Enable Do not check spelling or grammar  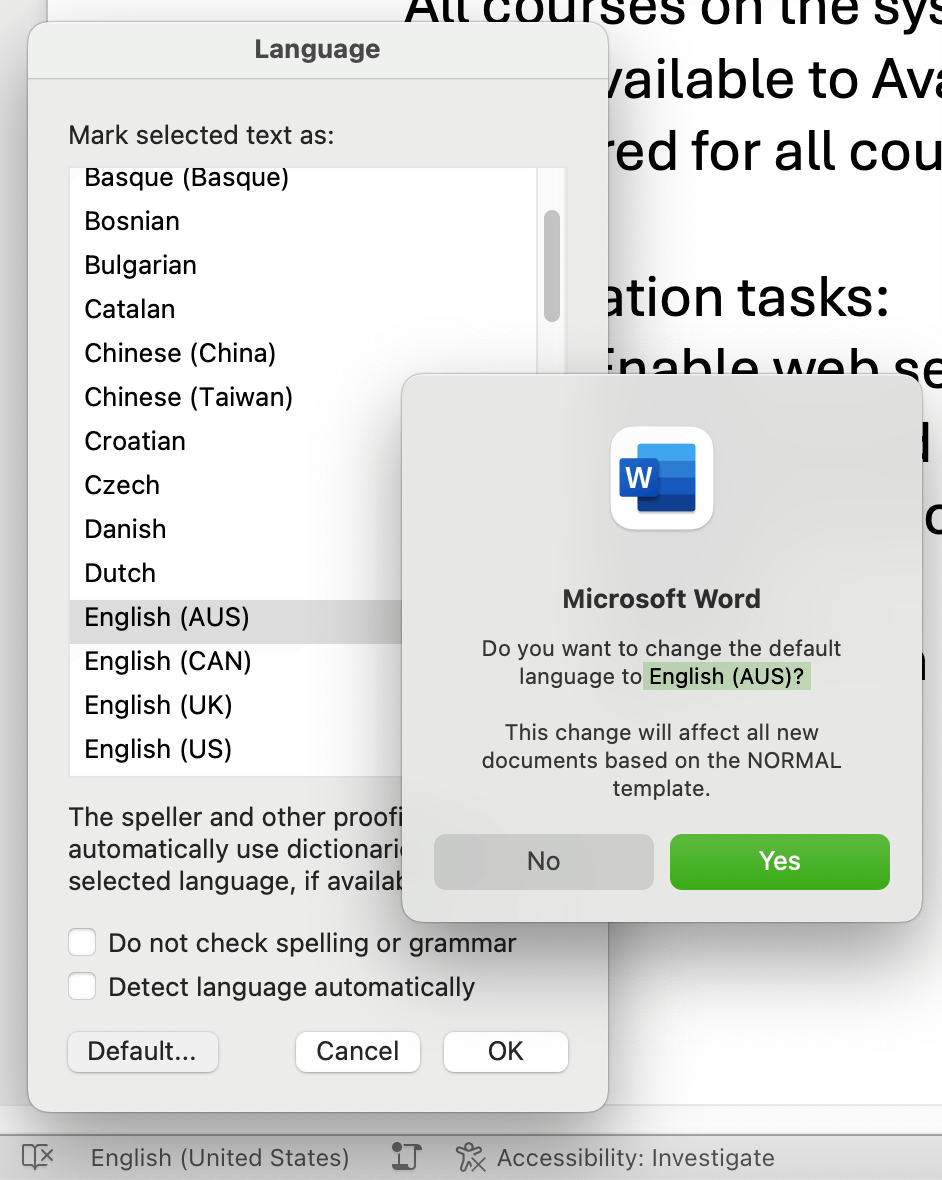pos(82,942)
